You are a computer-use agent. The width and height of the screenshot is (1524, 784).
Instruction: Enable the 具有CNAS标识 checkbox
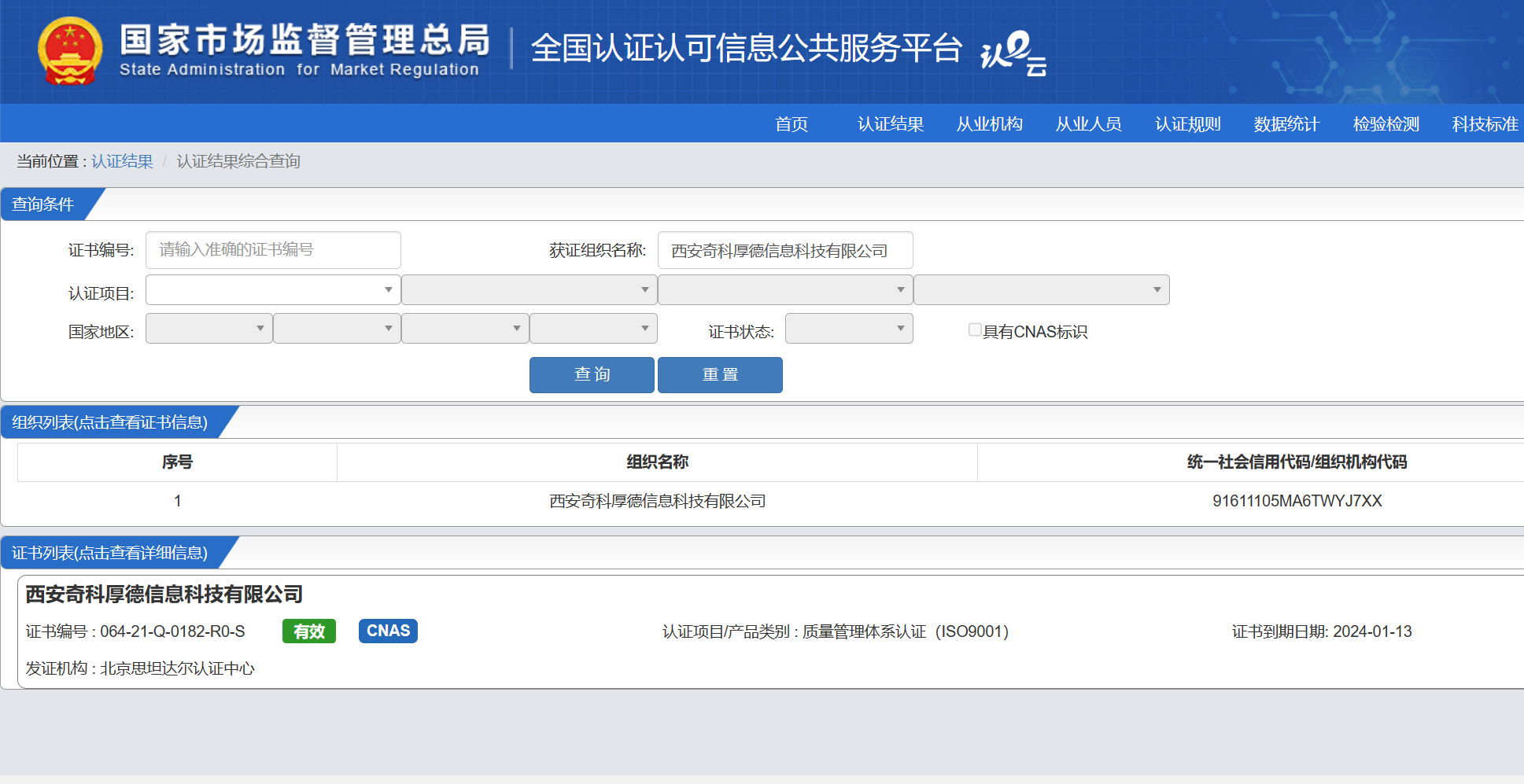[x=975, y=330]
